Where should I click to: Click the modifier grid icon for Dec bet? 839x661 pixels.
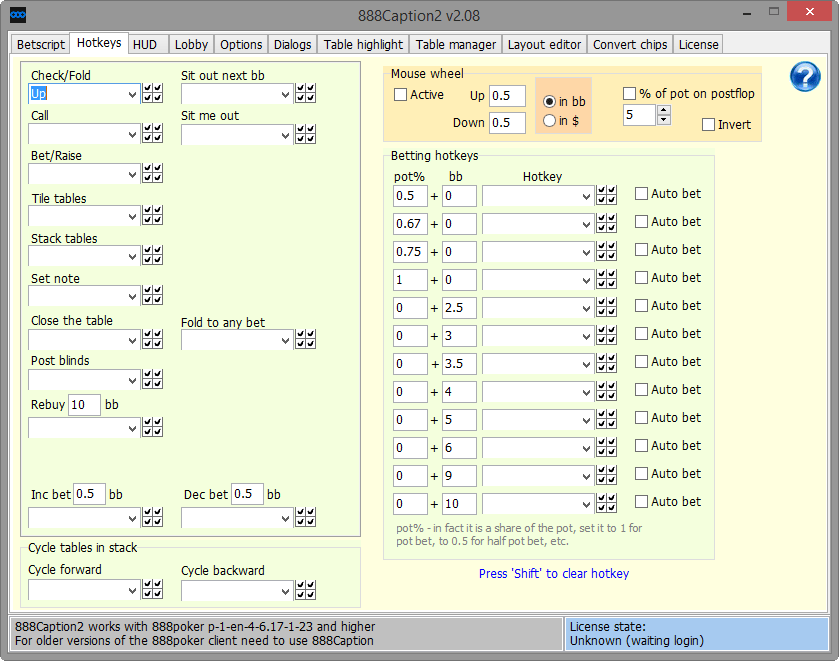tap(306, 518)
